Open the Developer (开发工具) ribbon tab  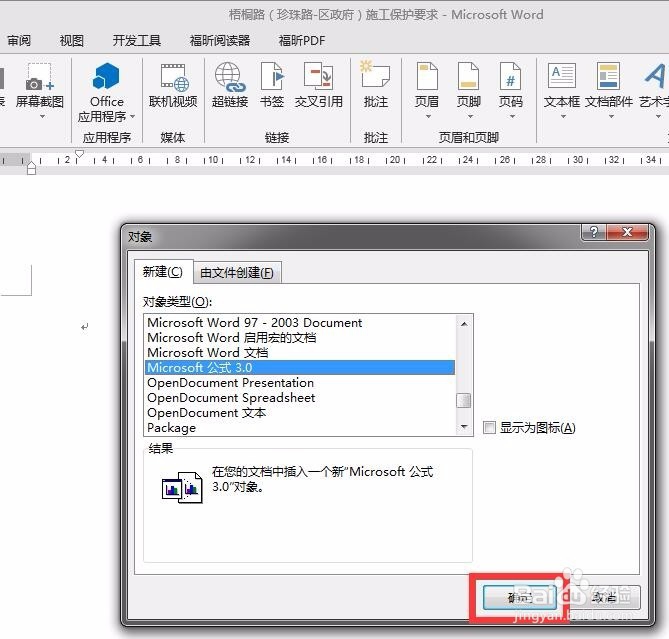[137, 41]
